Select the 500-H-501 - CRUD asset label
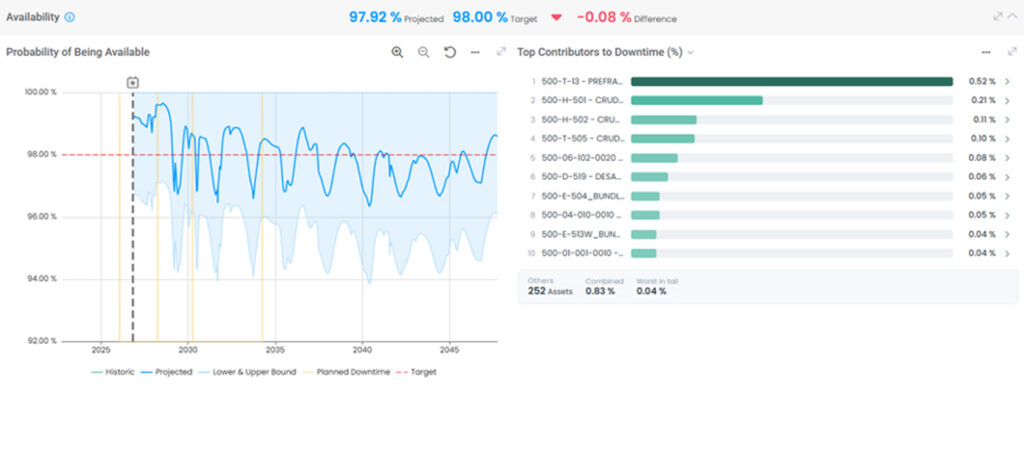This screenshot has height=451, width=1024. pyautogui.click(x=583, y=101)
